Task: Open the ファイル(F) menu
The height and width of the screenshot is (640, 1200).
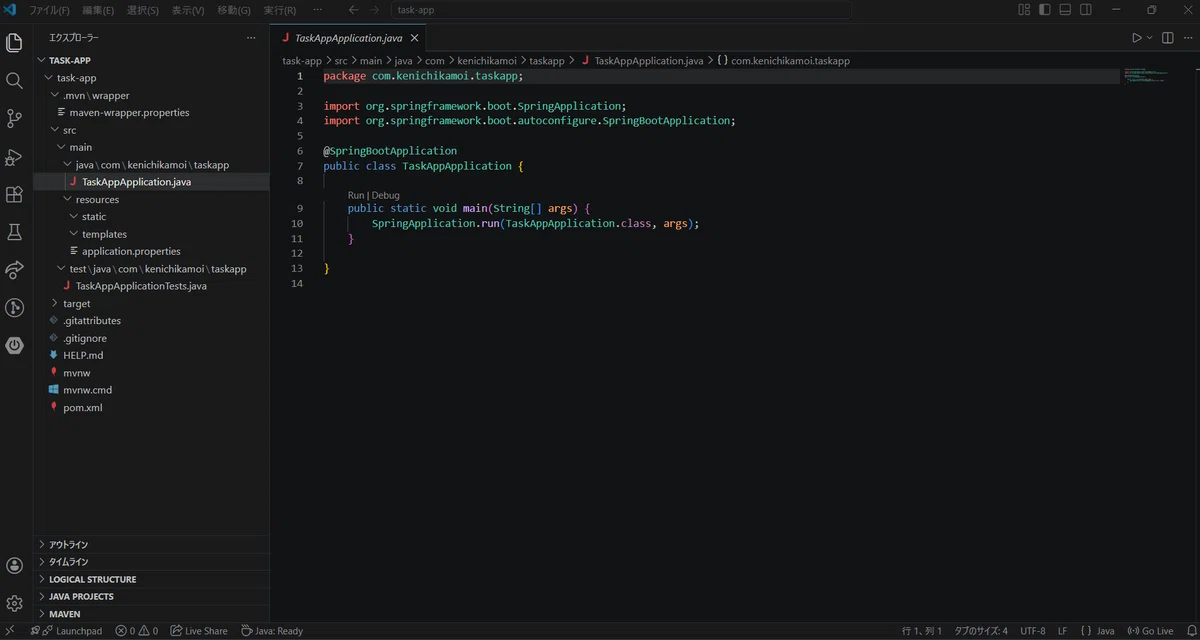Action: coord(49,10)
